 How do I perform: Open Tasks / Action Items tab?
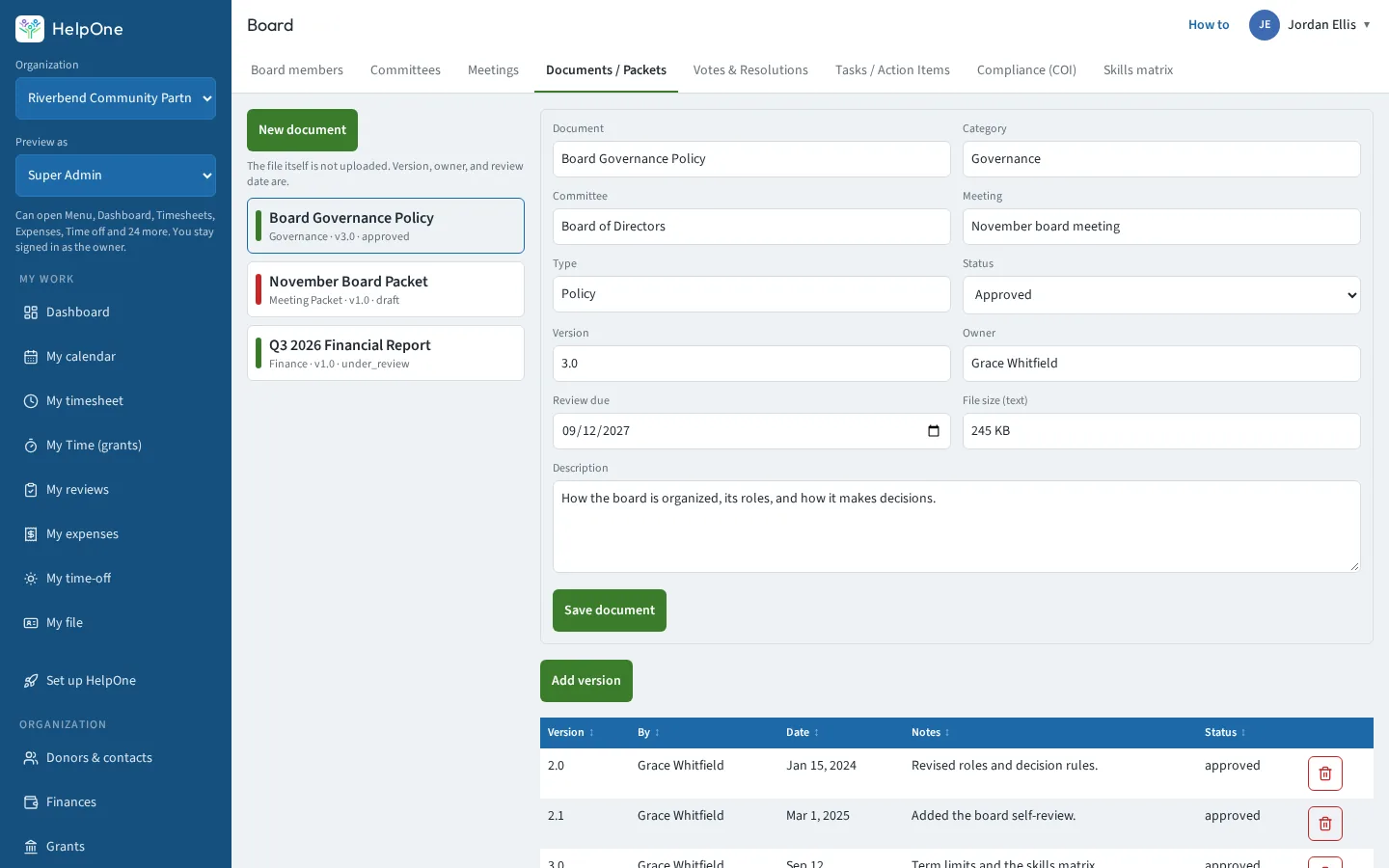coord(892,70)
